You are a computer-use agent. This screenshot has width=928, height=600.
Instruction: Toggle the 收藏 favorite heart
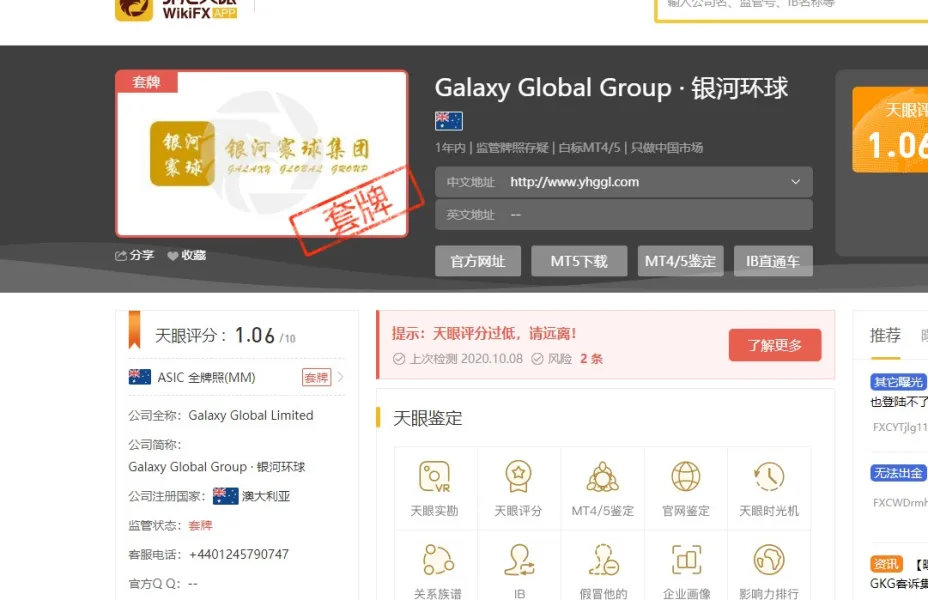(175, 255)
